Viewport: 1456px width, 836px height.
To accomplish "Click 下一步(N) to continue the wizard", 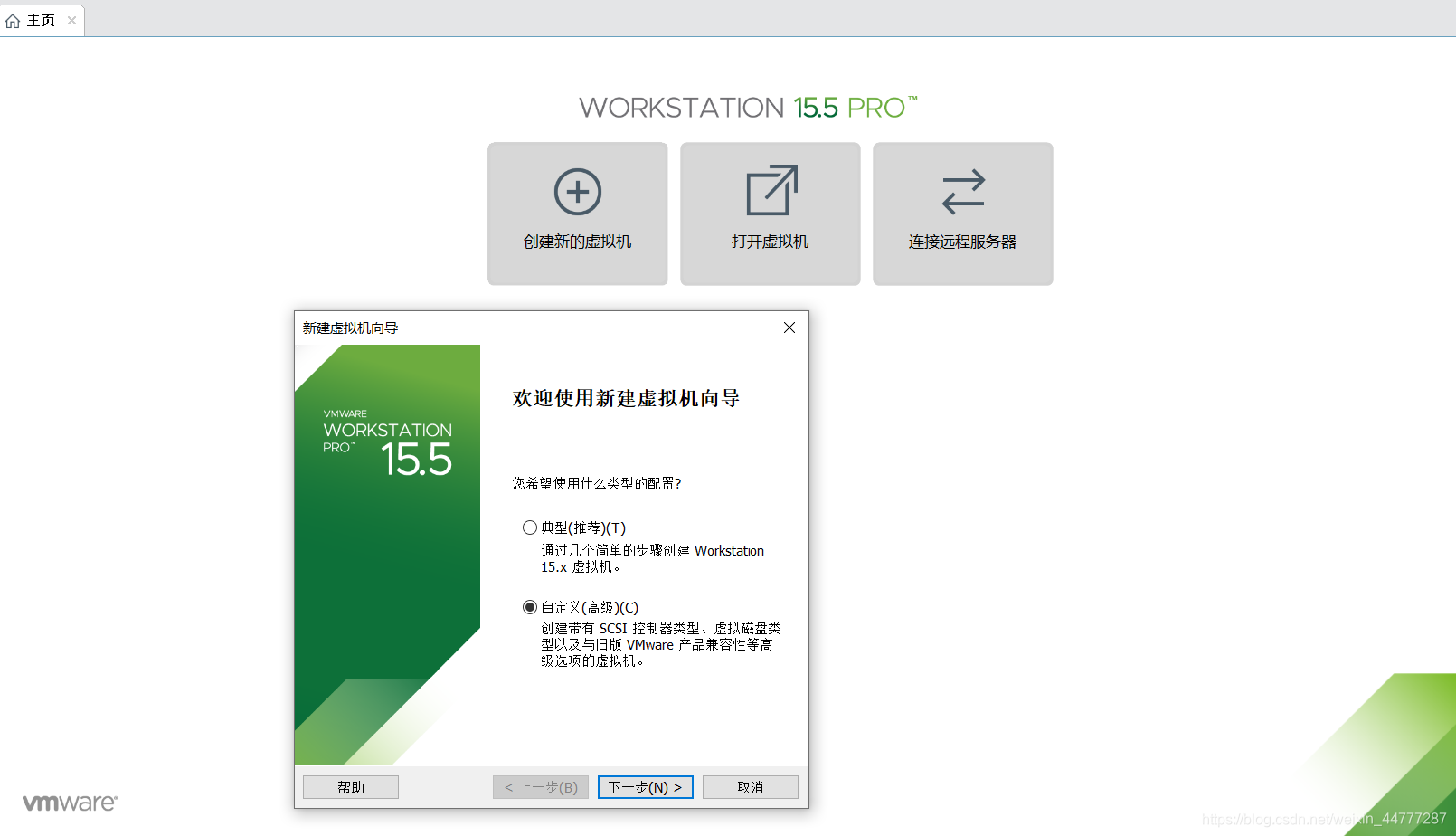I will coord(646,787).
